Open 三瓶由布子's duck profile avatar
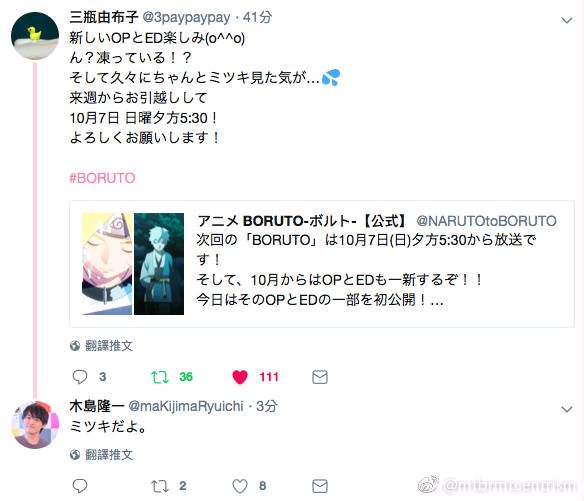584x501 pixels. (35, 36)
